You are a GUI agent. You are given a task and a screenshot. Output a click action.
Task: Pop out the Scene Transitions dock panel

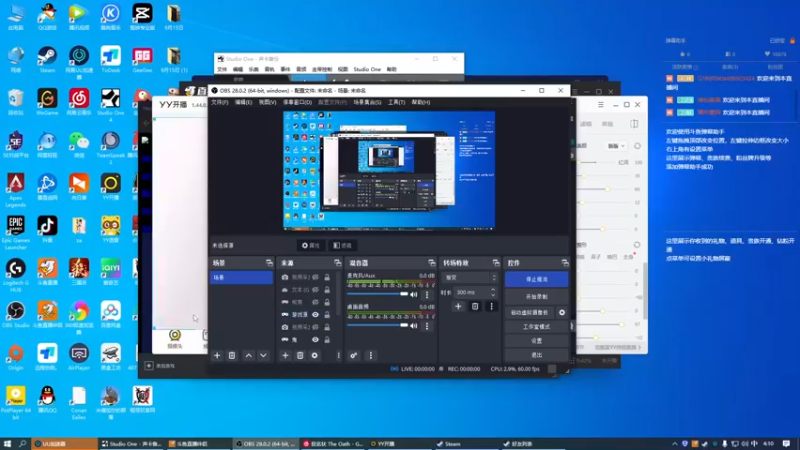[495, 263]
